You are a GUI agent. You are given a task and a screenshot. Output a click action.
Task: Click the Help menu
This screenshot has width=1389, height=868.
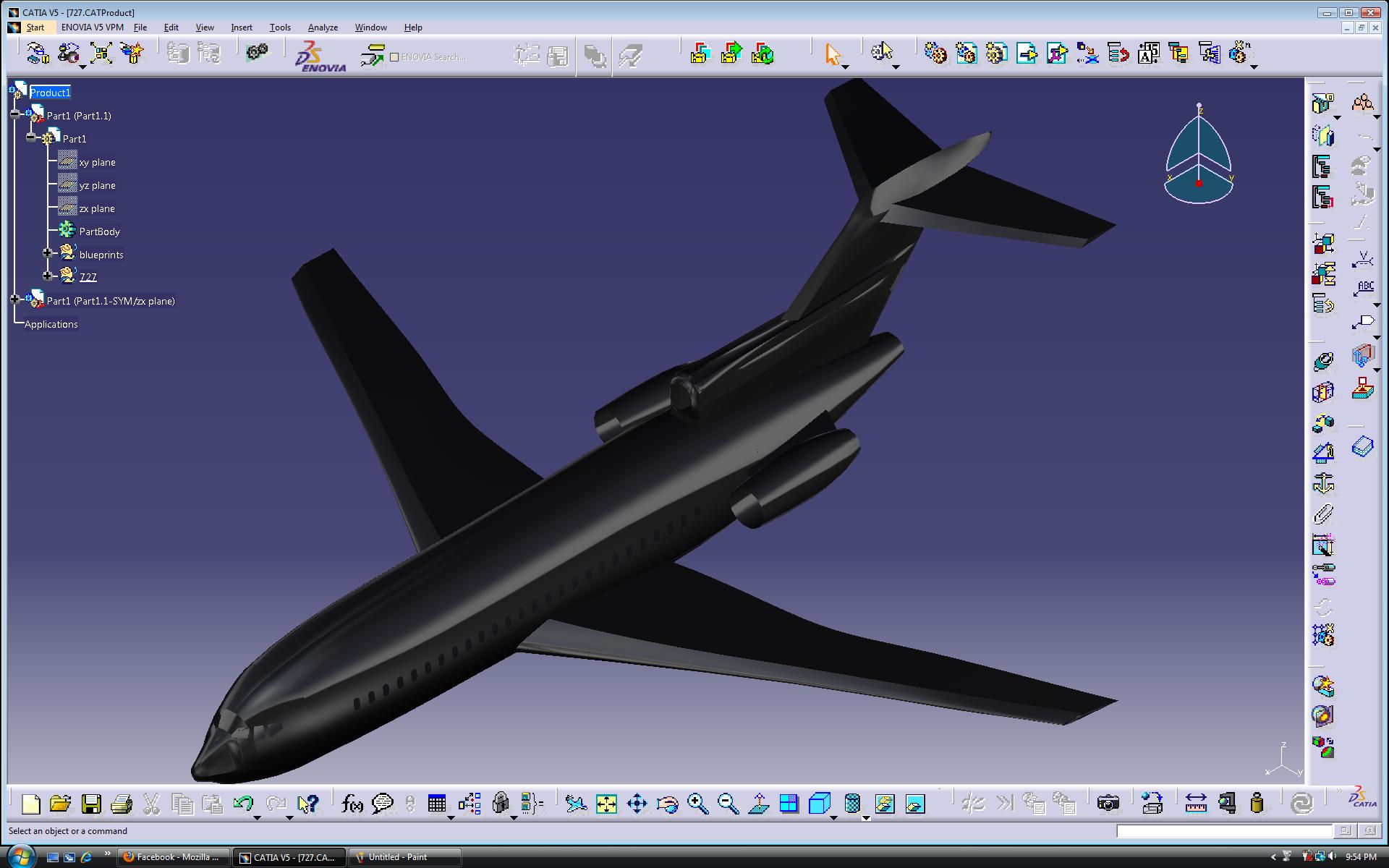pyautogui.click(x=413, y=27)
